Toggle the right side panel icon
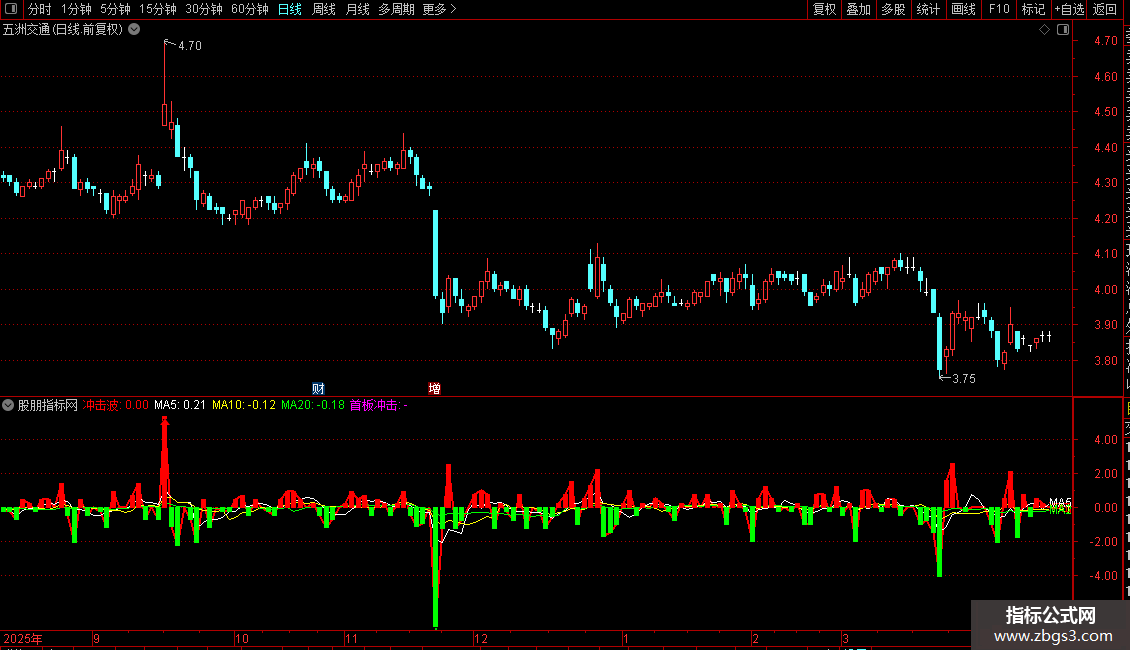This screenshot has width=1130, height=650. pyautogui.click(x=1063, y=30)
